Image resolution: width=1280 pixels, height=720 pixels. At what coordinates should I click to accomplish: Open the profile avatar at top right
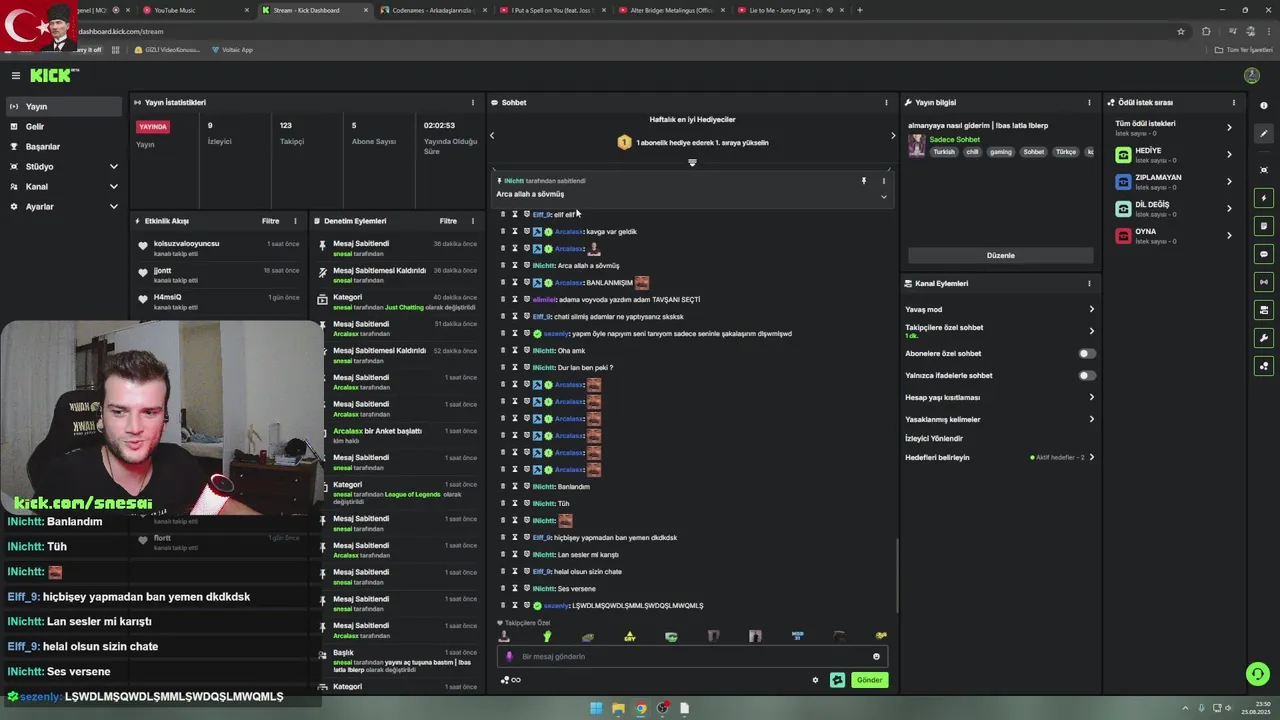(1251, 76)
